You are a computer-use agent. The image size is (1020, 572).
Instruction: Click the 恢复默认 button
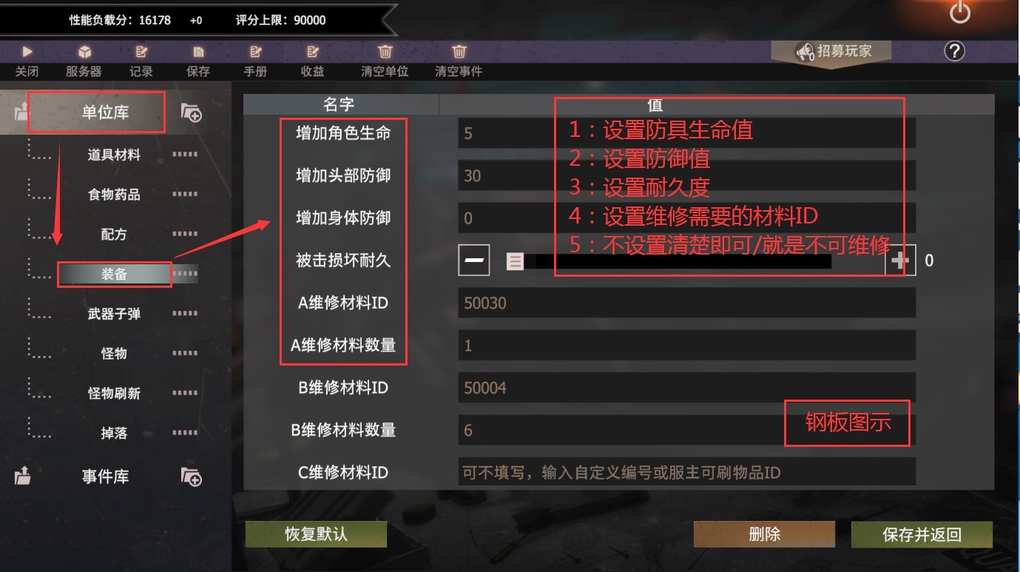click(x=316, y=534)
